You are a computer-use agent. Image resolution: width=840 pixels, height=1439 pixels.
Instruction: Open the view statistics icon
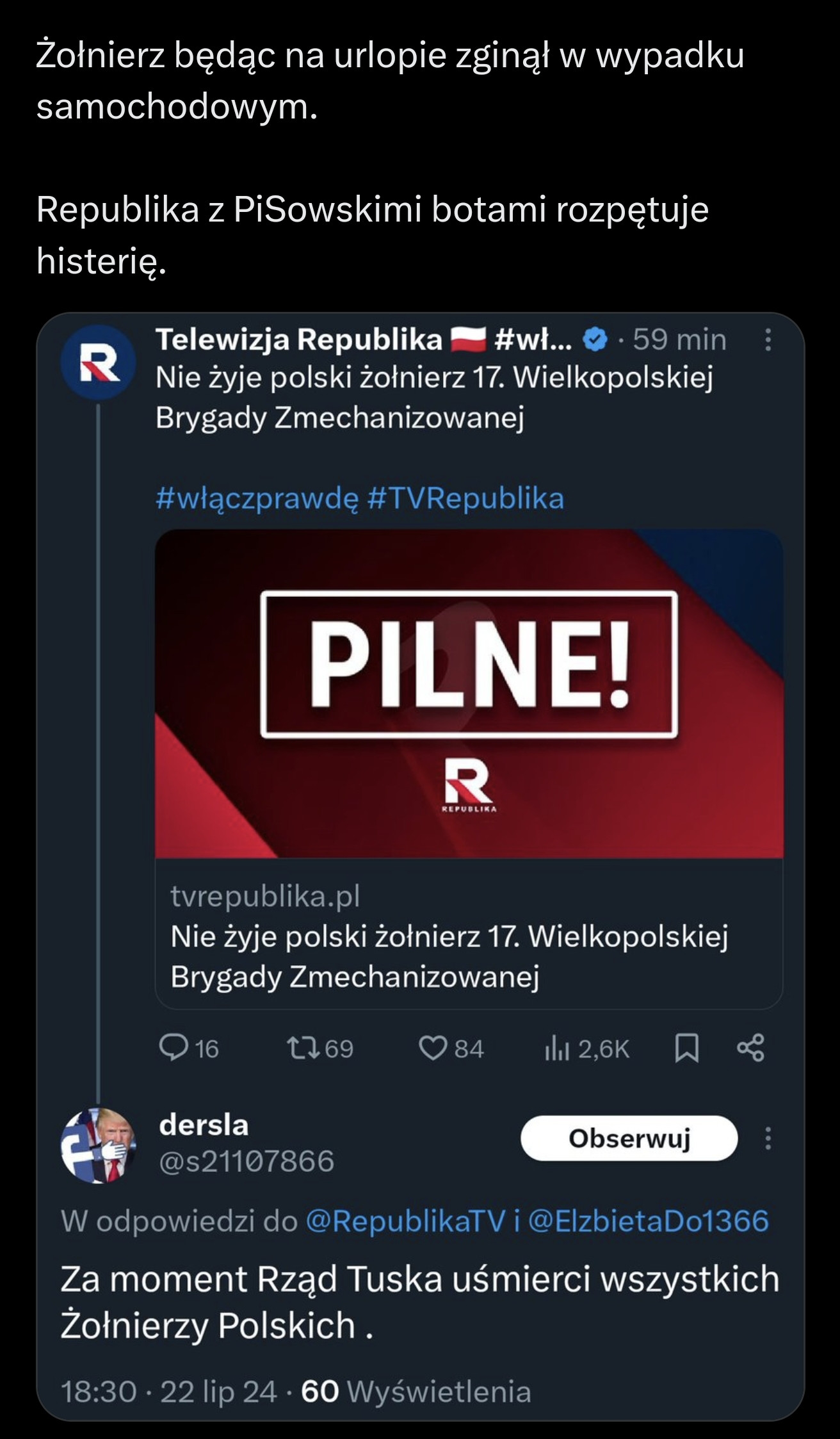click(556, 1048)
